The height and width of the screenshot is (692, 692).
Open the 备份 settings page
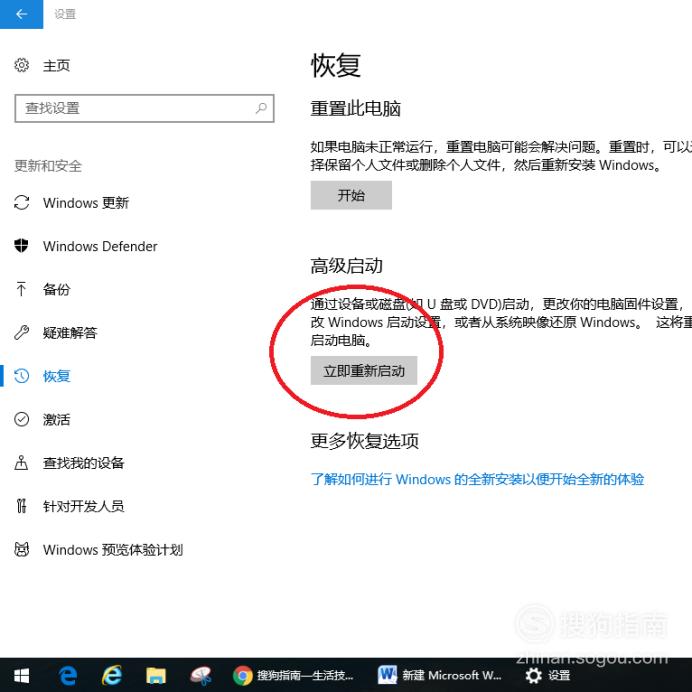click(56, 290)
